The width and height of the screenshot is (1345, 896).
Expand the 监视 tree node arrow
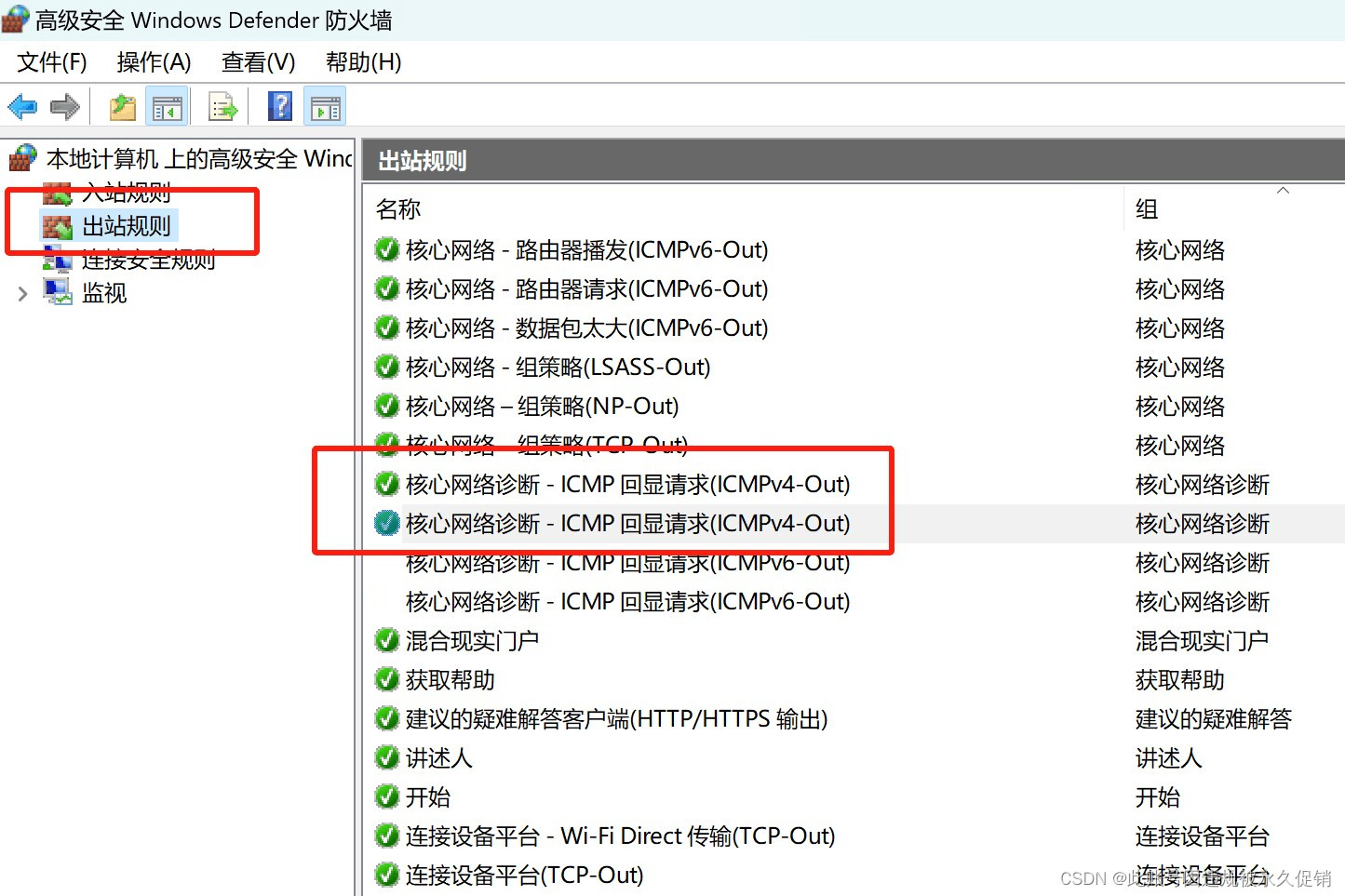23,294
